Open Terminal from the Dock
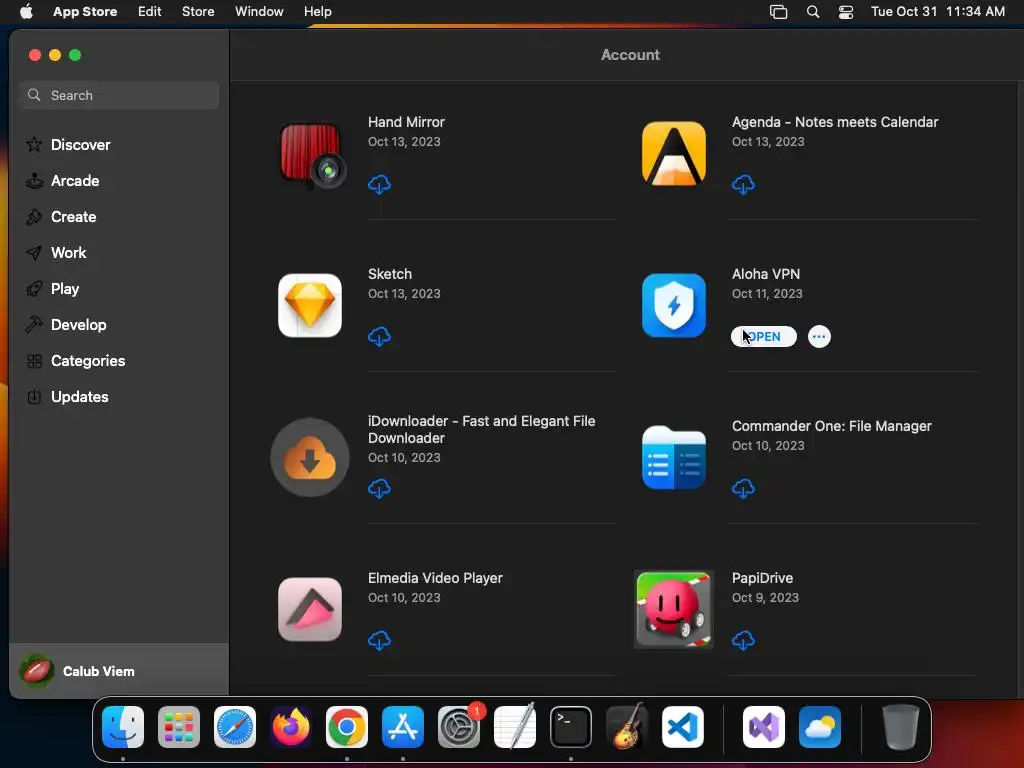The image size is (1024, 768). point(571,726)
